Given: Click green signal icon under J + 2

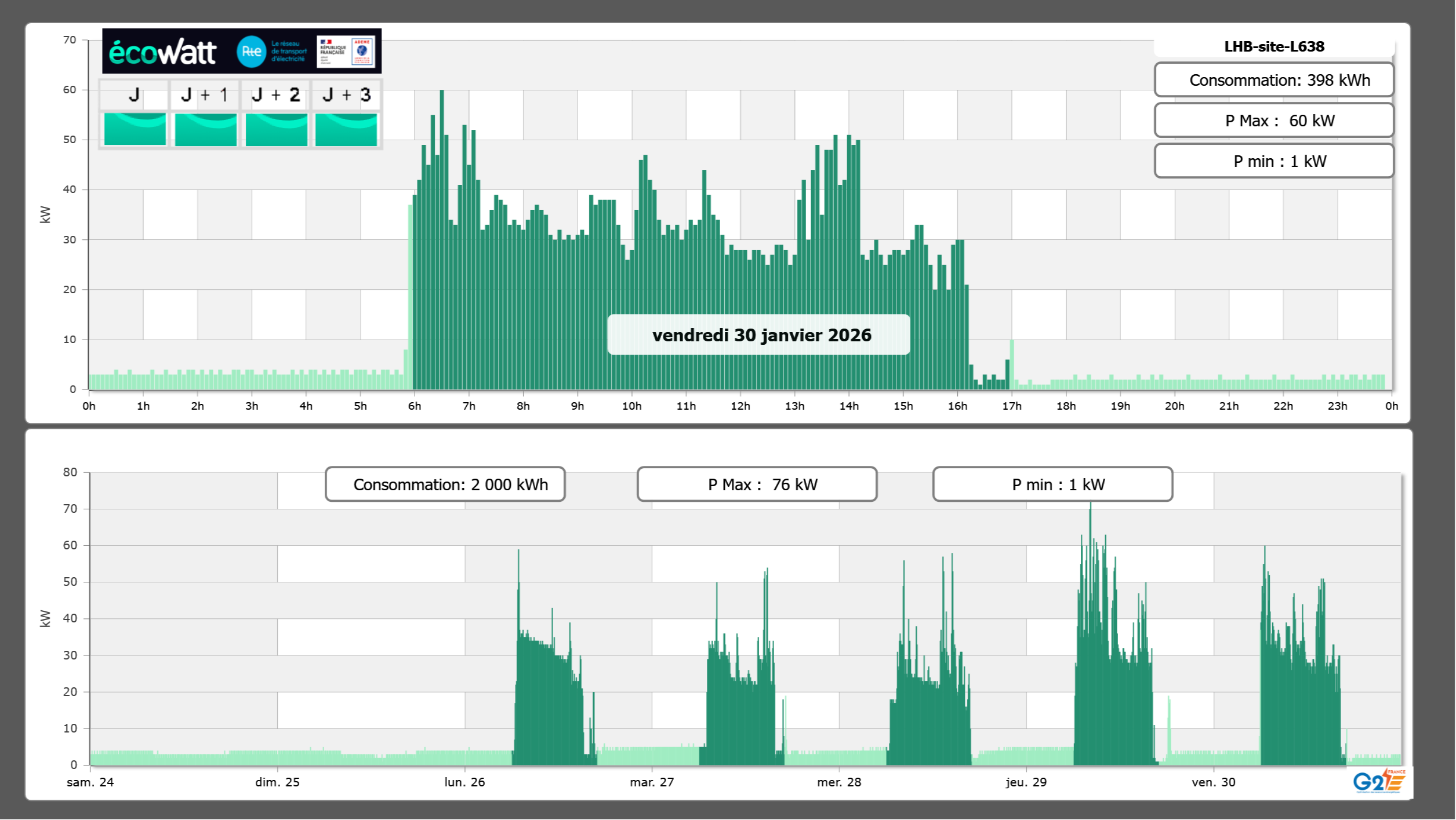Looking at the screenshot, I should click(276, 129).
